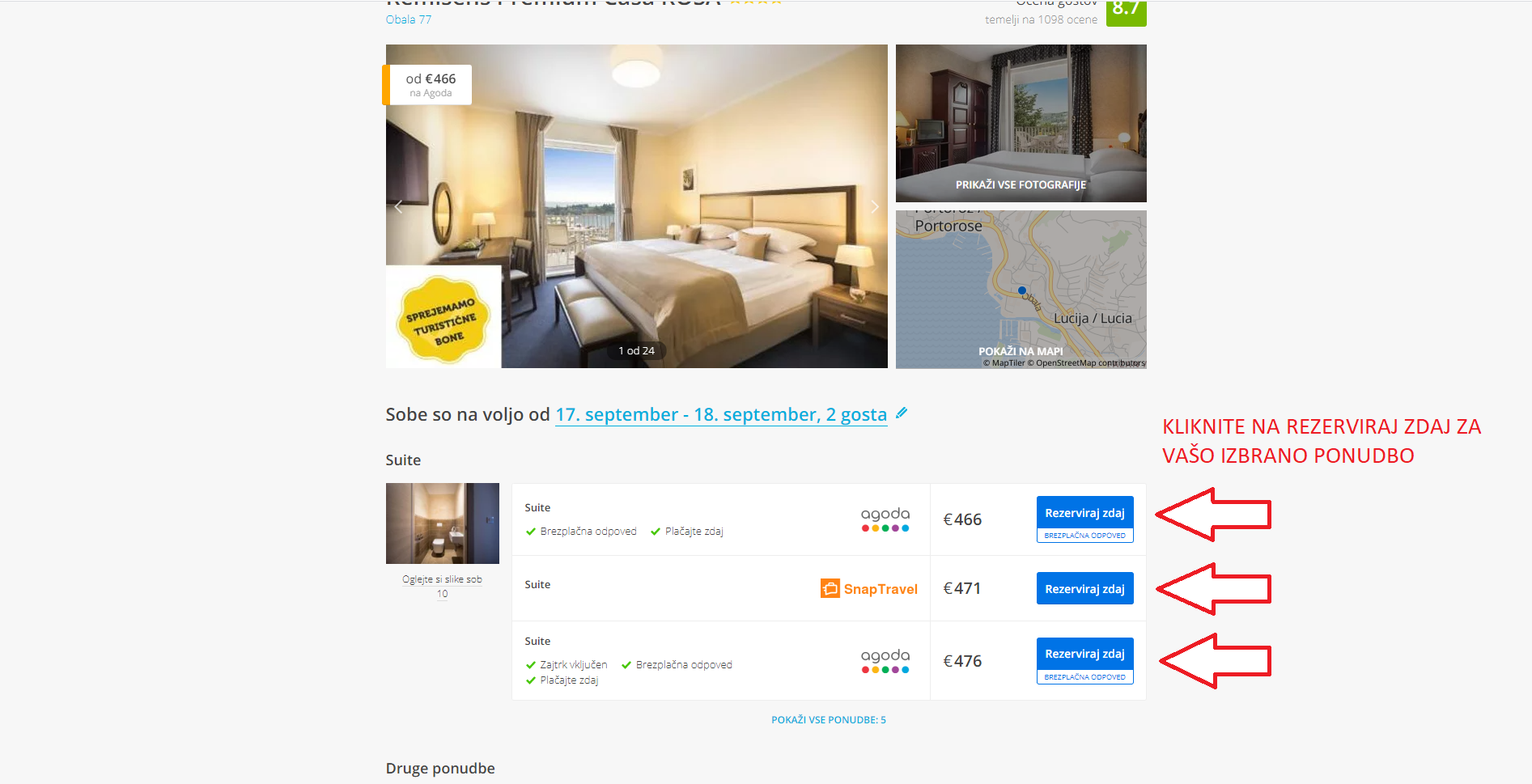Expand all offers via Pokaži vse ponudbe: 5

828,719
